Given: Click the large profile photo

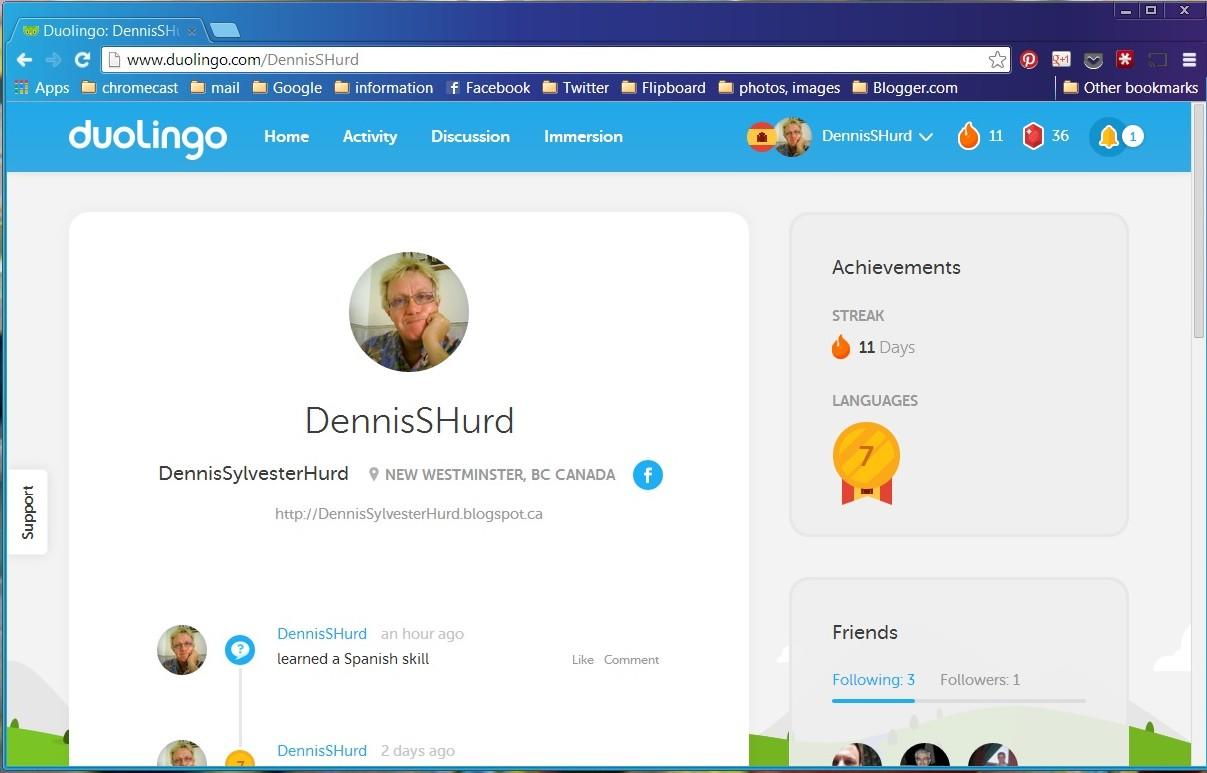Looking at the screenshot, I should click(408, 312).
